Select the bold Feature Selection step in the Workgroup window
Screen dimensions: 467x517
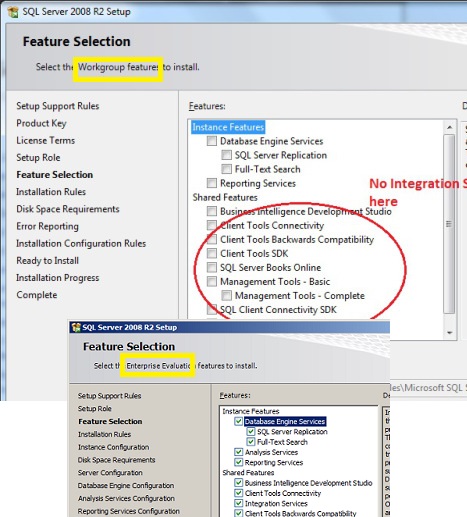pyautogui.click(x=55, y=175)
